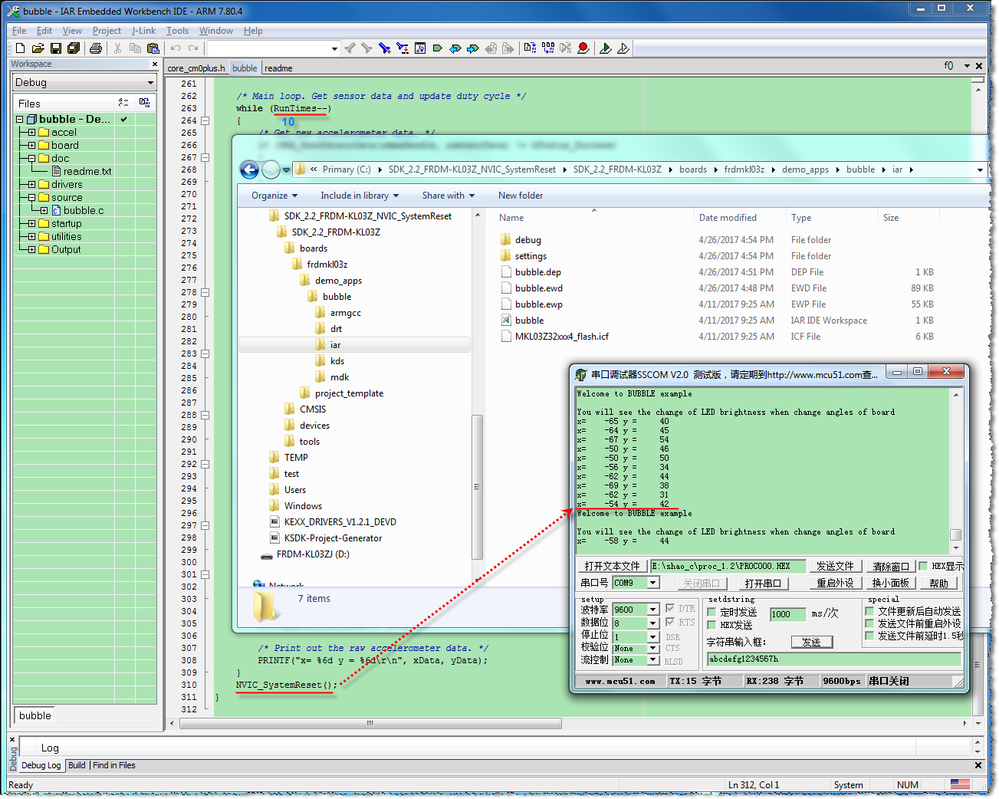Open the Debug configuration dropdown in Workspace

point(150,82)
